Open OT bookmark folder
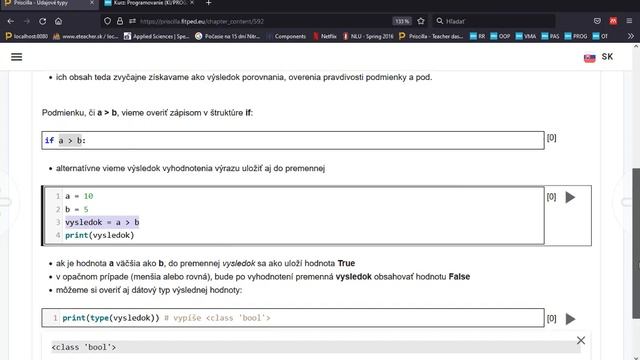640x360 pixels. (x=600, y=36)
